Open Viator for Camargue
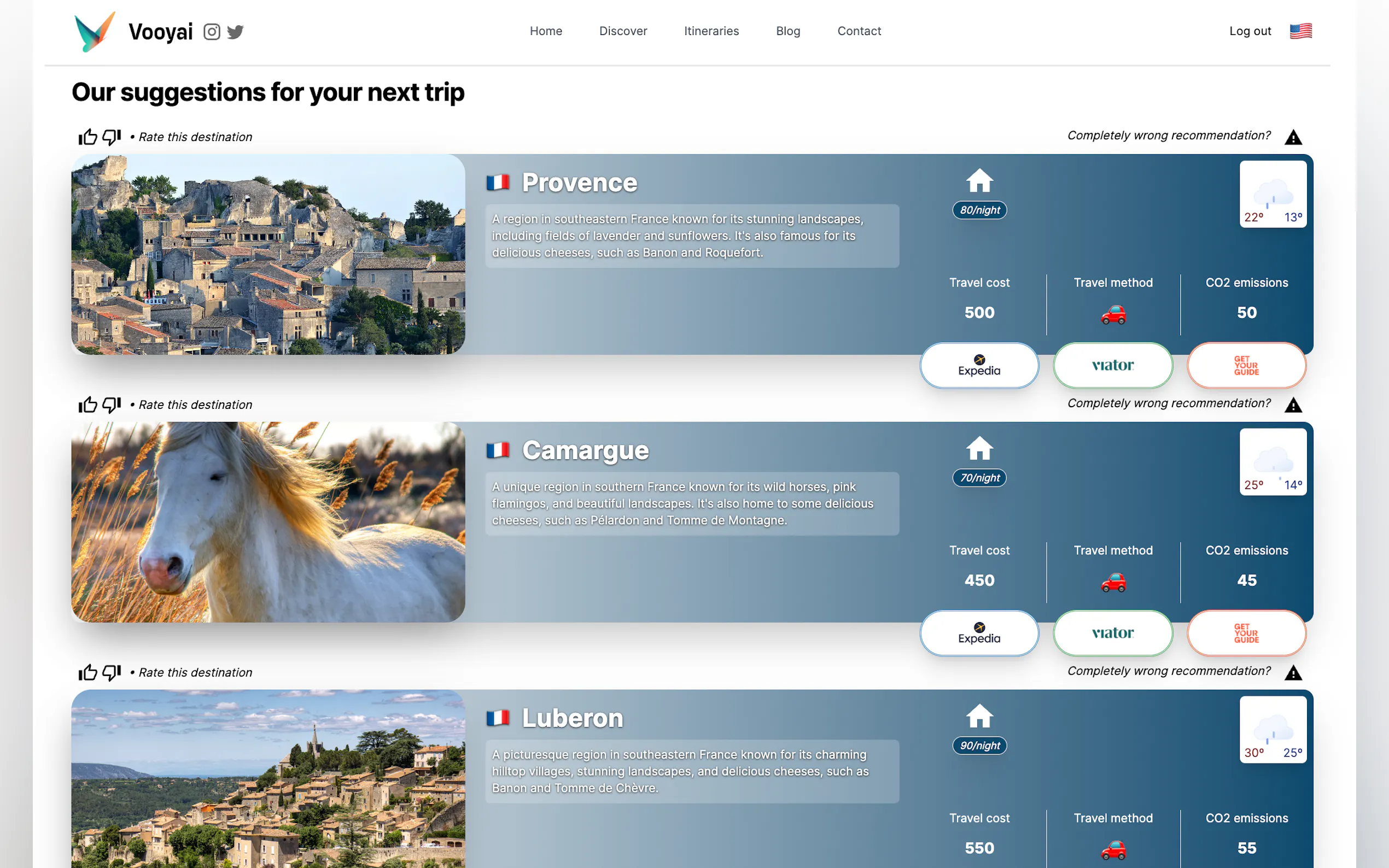The width and height of the screenshot is (1389, 868). click(1112, 633)
